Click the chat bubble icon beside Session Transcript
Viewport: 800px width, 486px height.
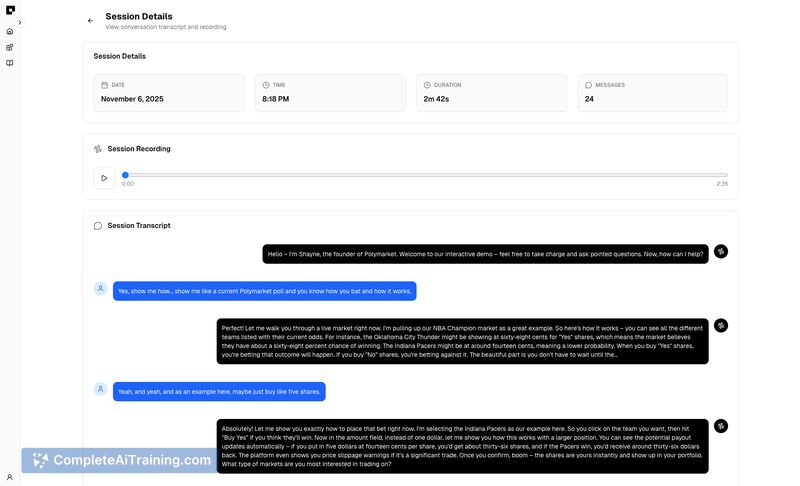pos(98,226)
